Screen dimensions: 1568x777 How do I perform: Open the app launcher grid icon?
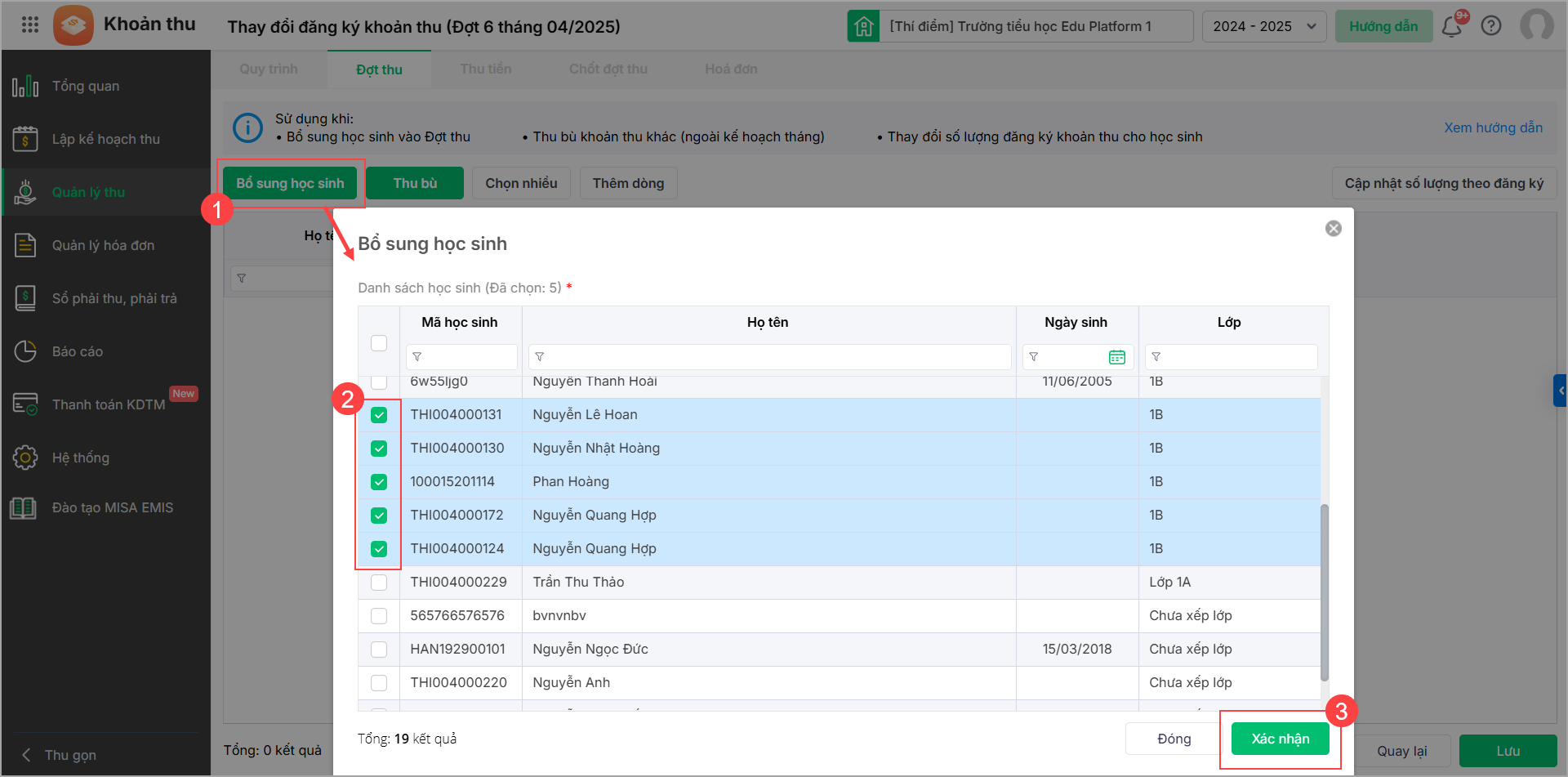click(30, 25)
